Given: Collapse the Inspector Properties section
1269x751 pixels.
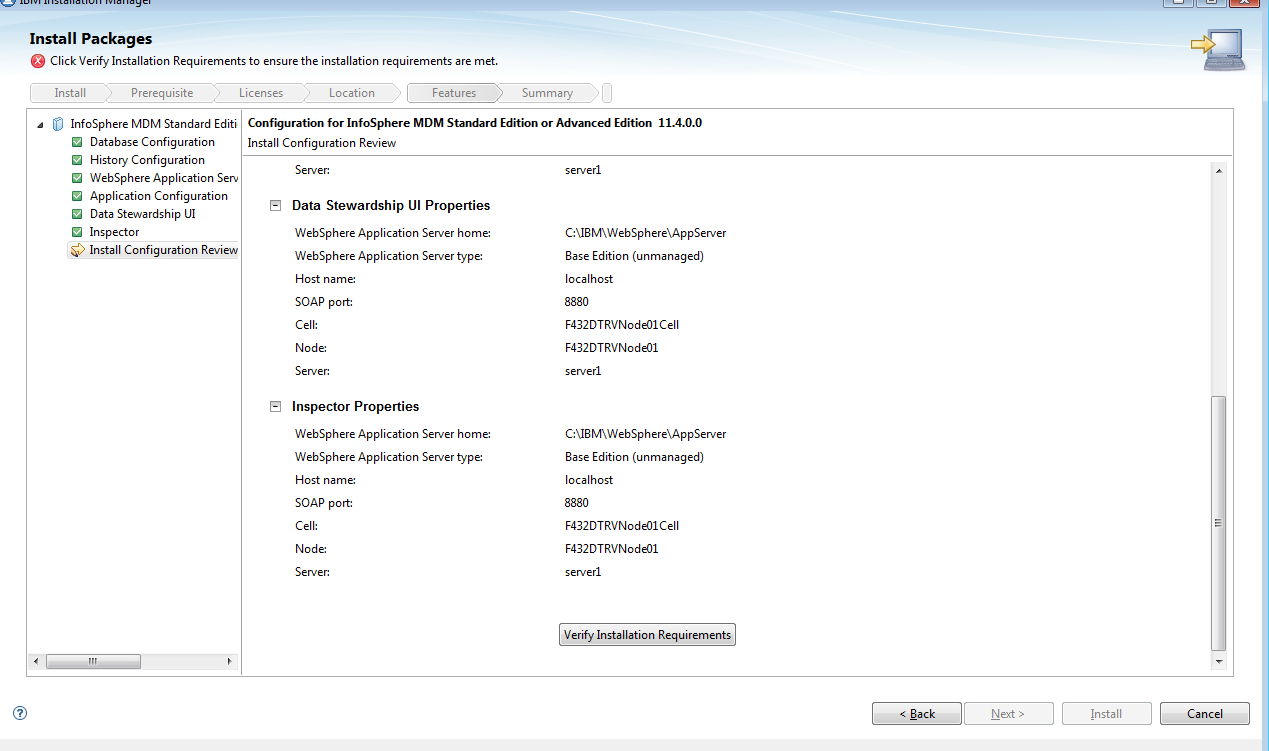Looking at the screenshot, I should [x=275, y=407].
